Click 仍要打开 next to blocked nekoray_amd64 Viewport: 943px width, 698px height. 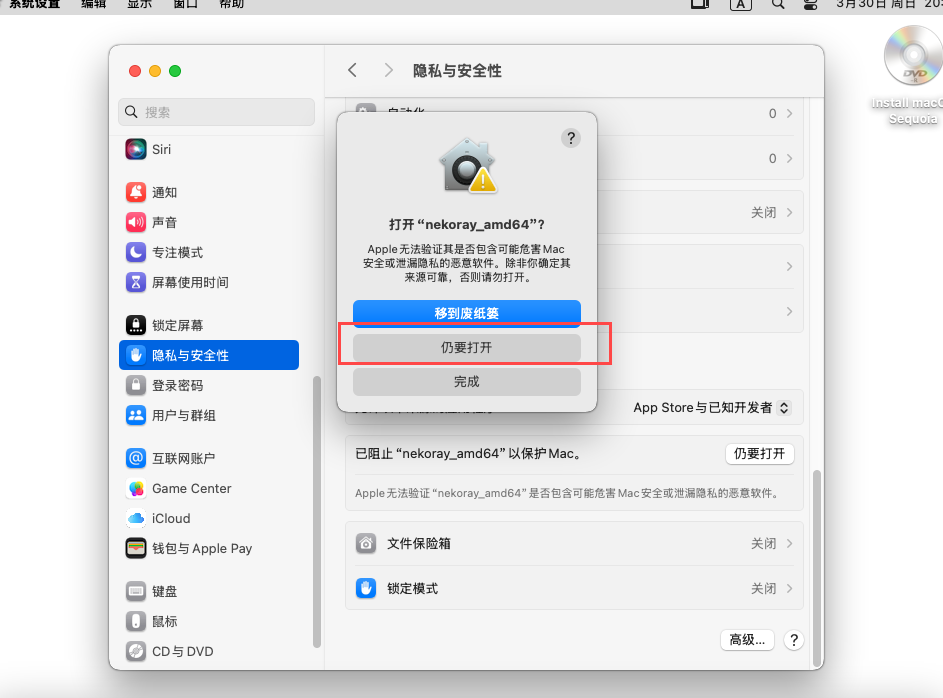760,453
